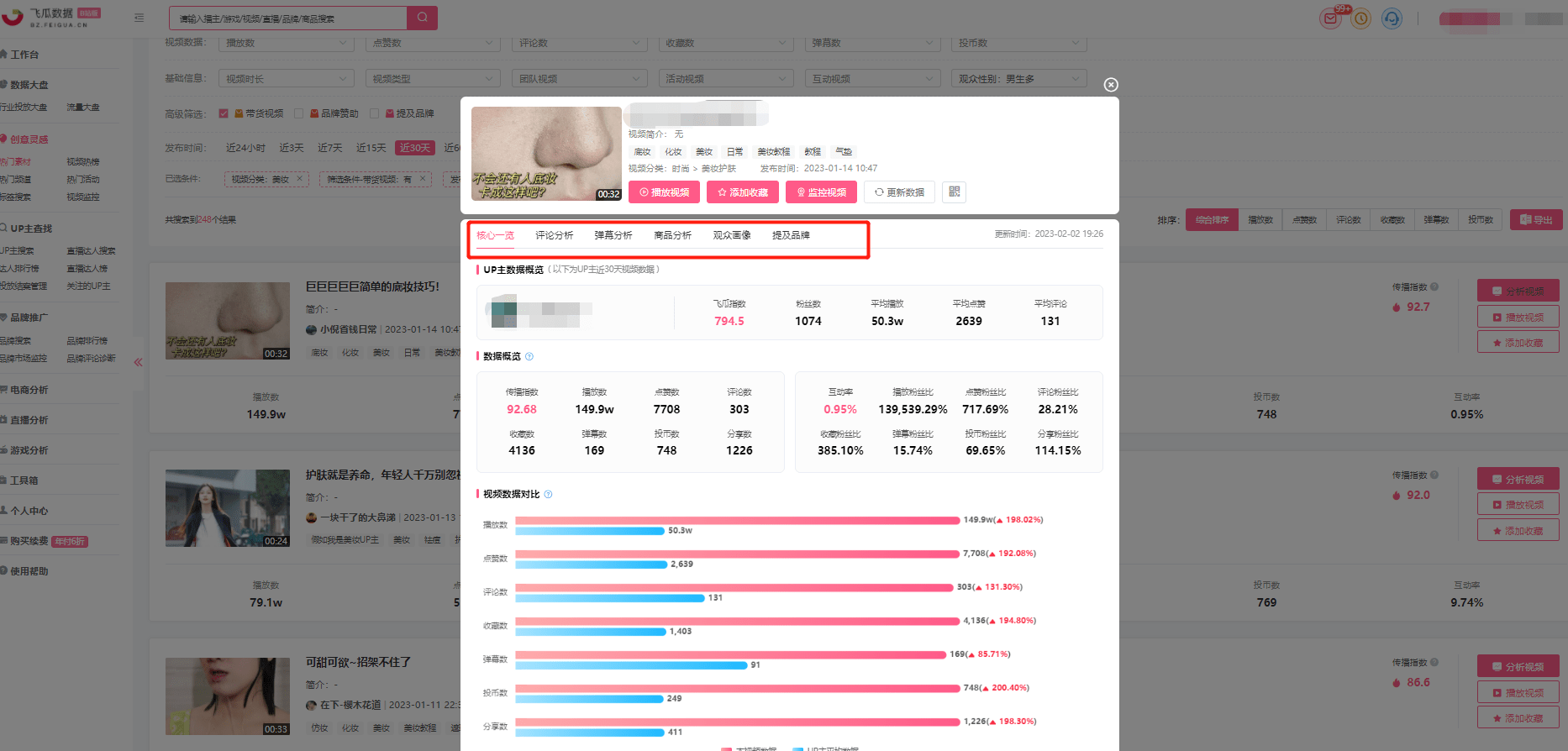Screen dimensions: 1568x751
Task: Click the QR code icon button in popup
Action: pos(955,192)
